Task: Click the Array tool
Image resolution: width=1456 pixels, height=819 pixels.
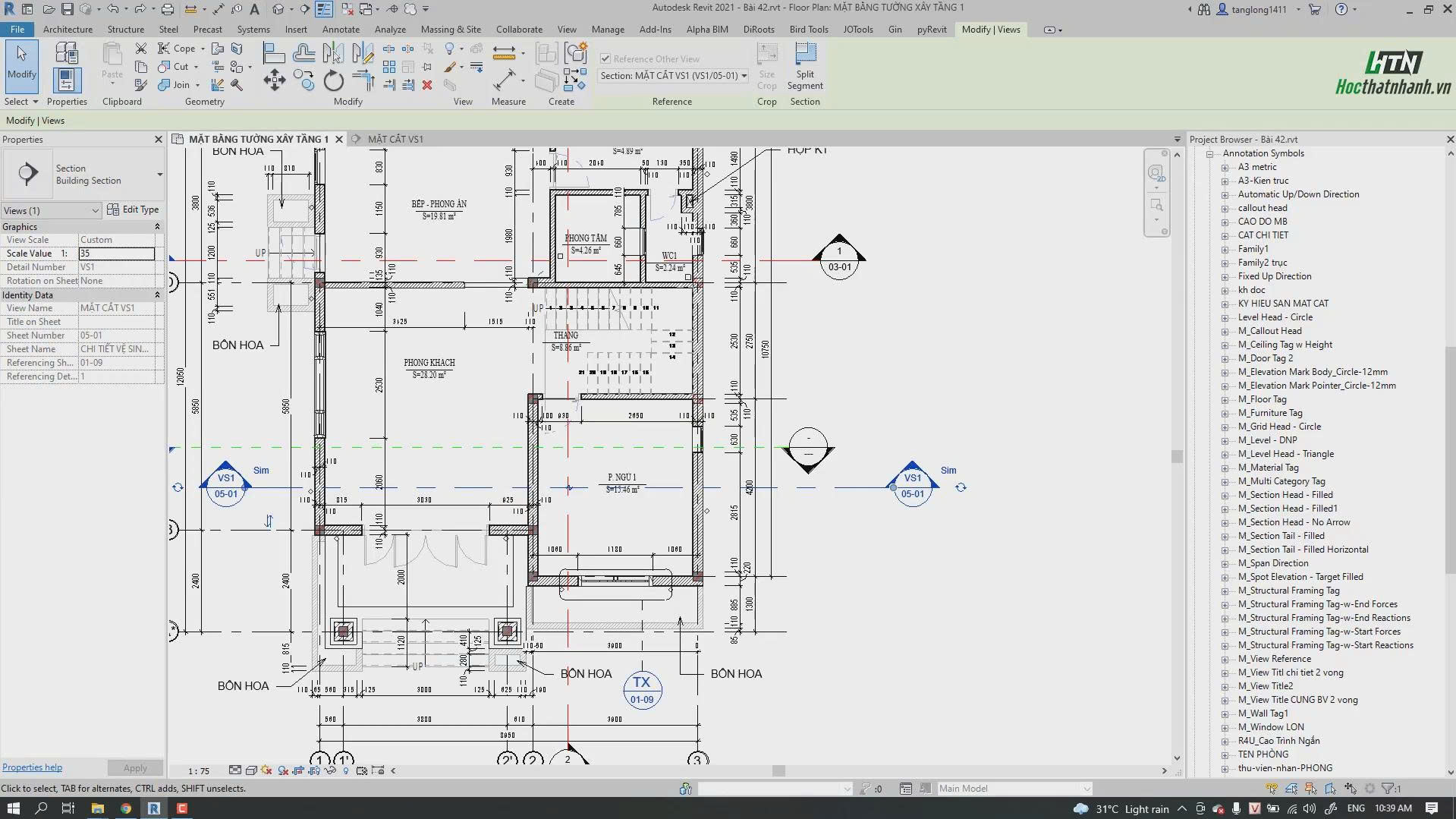Action: [389, 67]
